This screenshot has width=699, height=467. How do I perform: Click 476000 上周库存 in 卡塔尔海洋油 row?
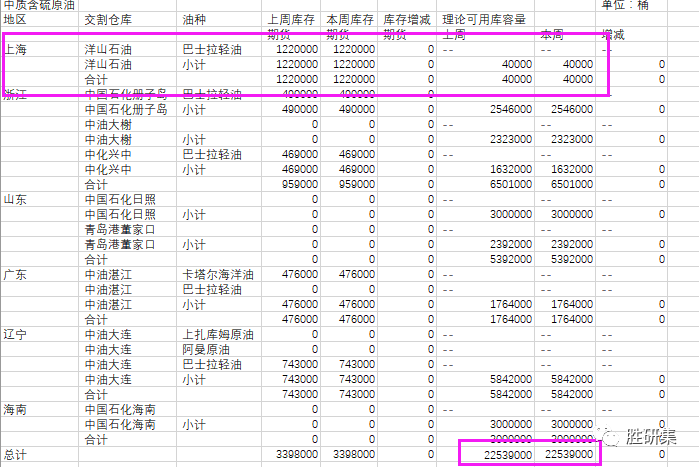click(x=300, y=274)
